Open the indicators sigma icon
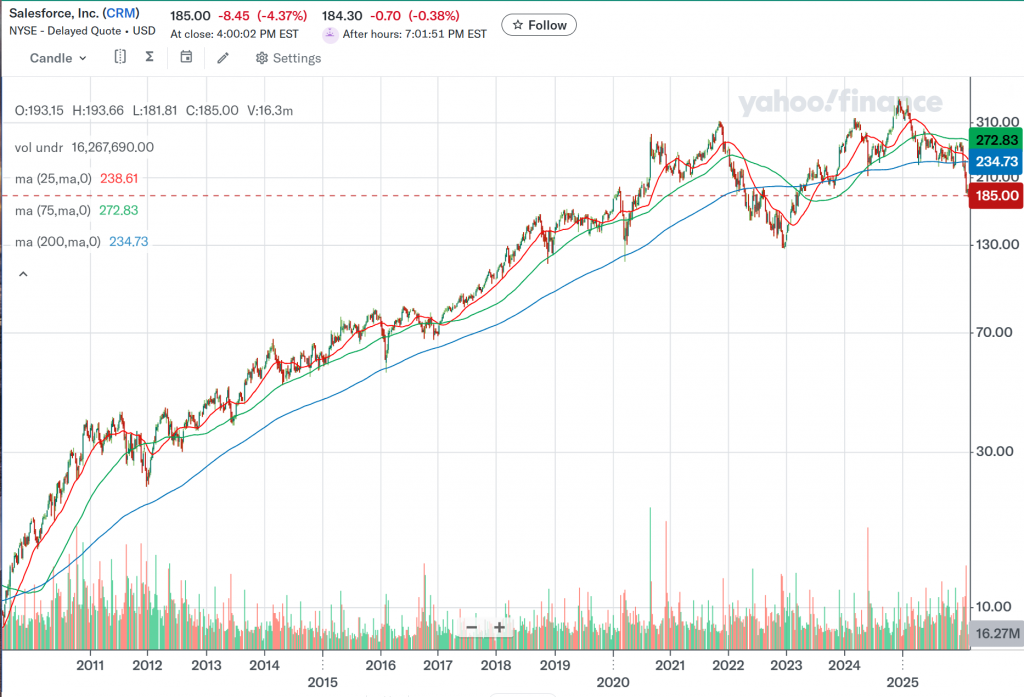1024x697 pixels. point(149,57)
